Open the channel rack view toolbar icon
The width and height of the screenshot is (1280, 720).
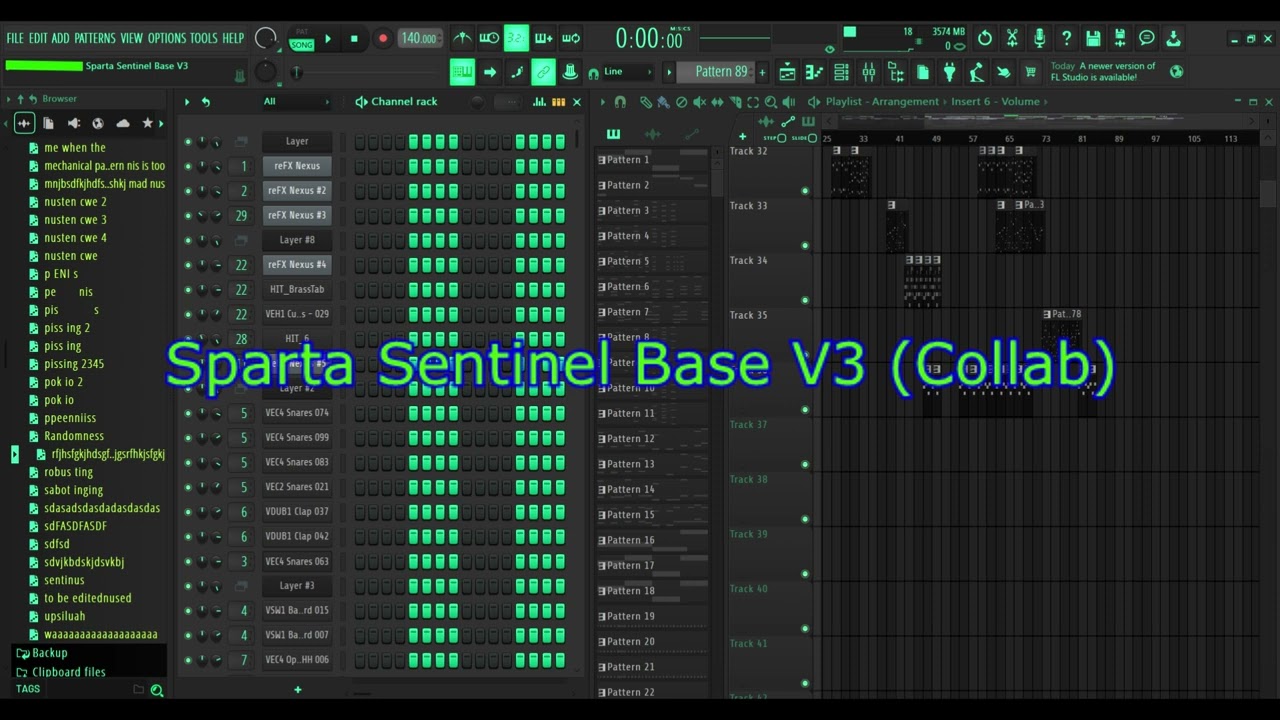[x=841, y=72]
